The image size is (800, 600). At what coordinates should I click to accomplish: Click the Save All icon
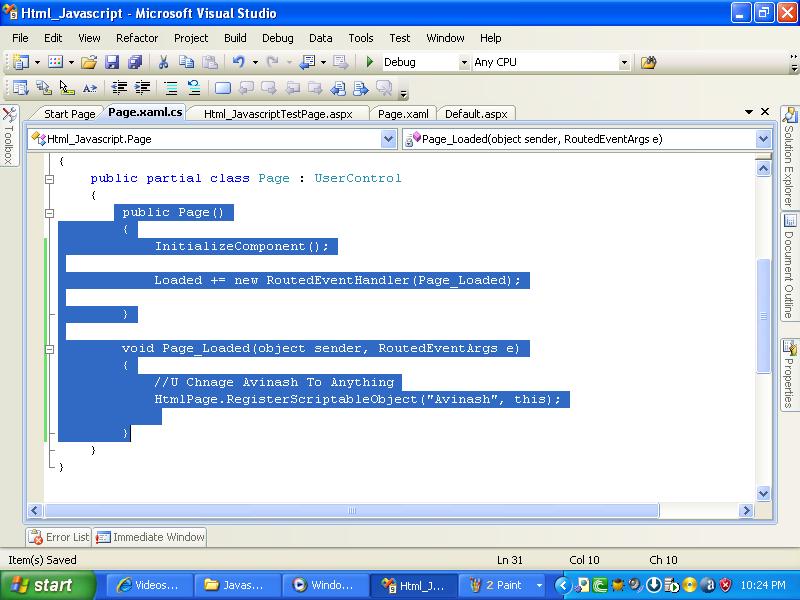point(135,62)
